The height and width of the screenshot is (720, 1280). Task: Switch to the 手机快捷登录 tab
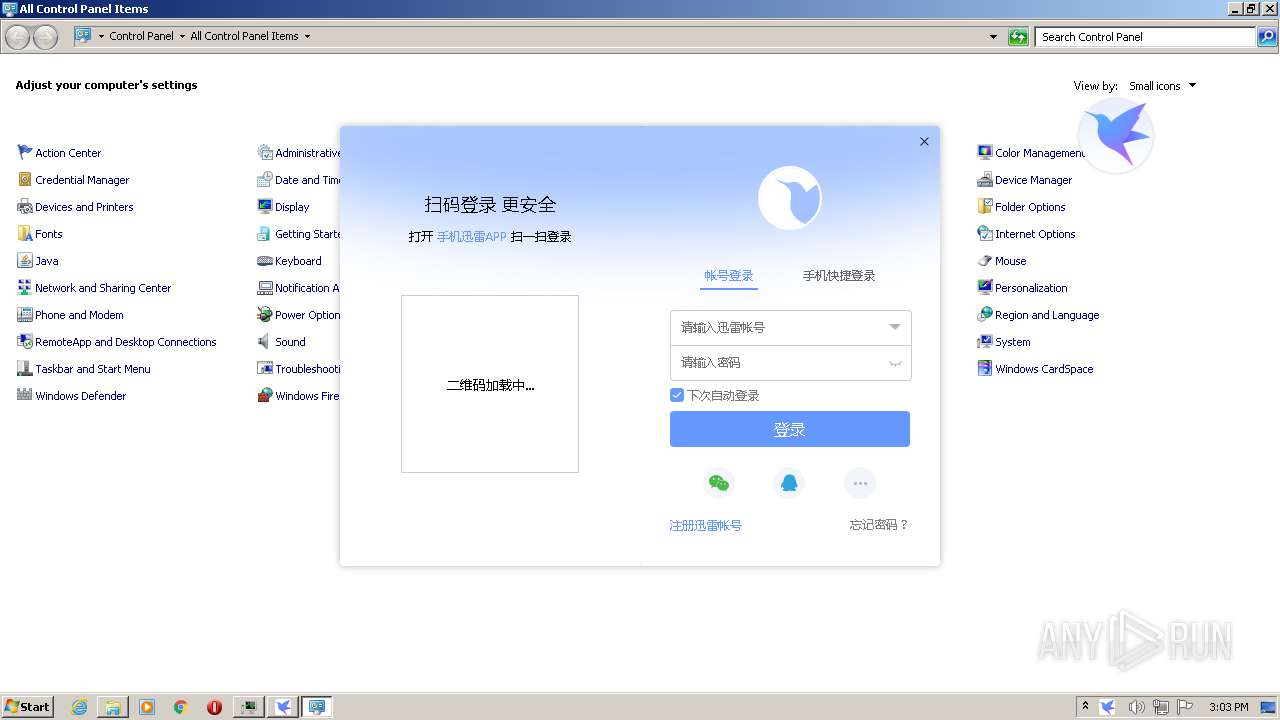click(839, 276)
